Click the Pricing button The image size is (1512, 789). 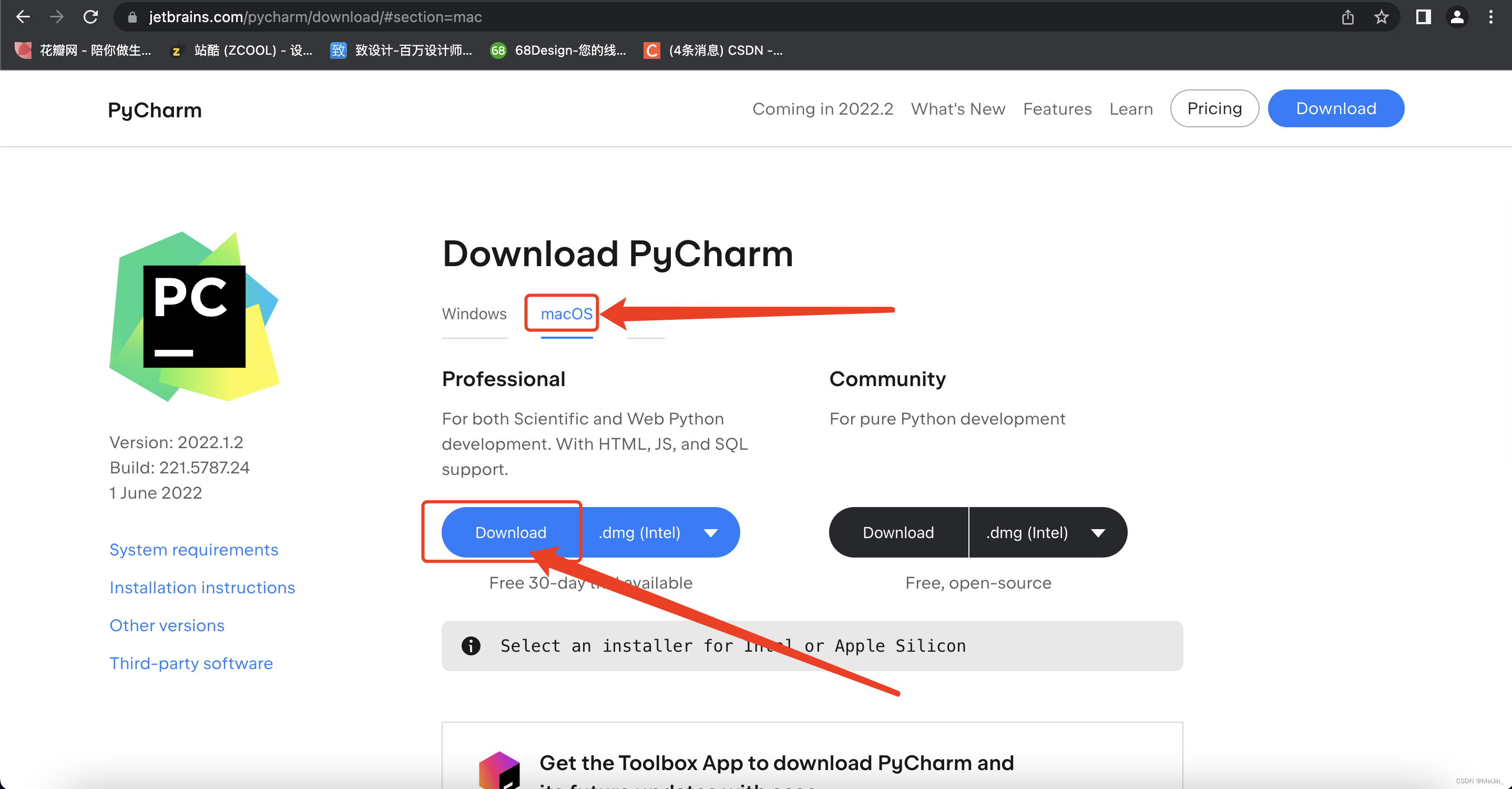click(x=1214, y=108)
